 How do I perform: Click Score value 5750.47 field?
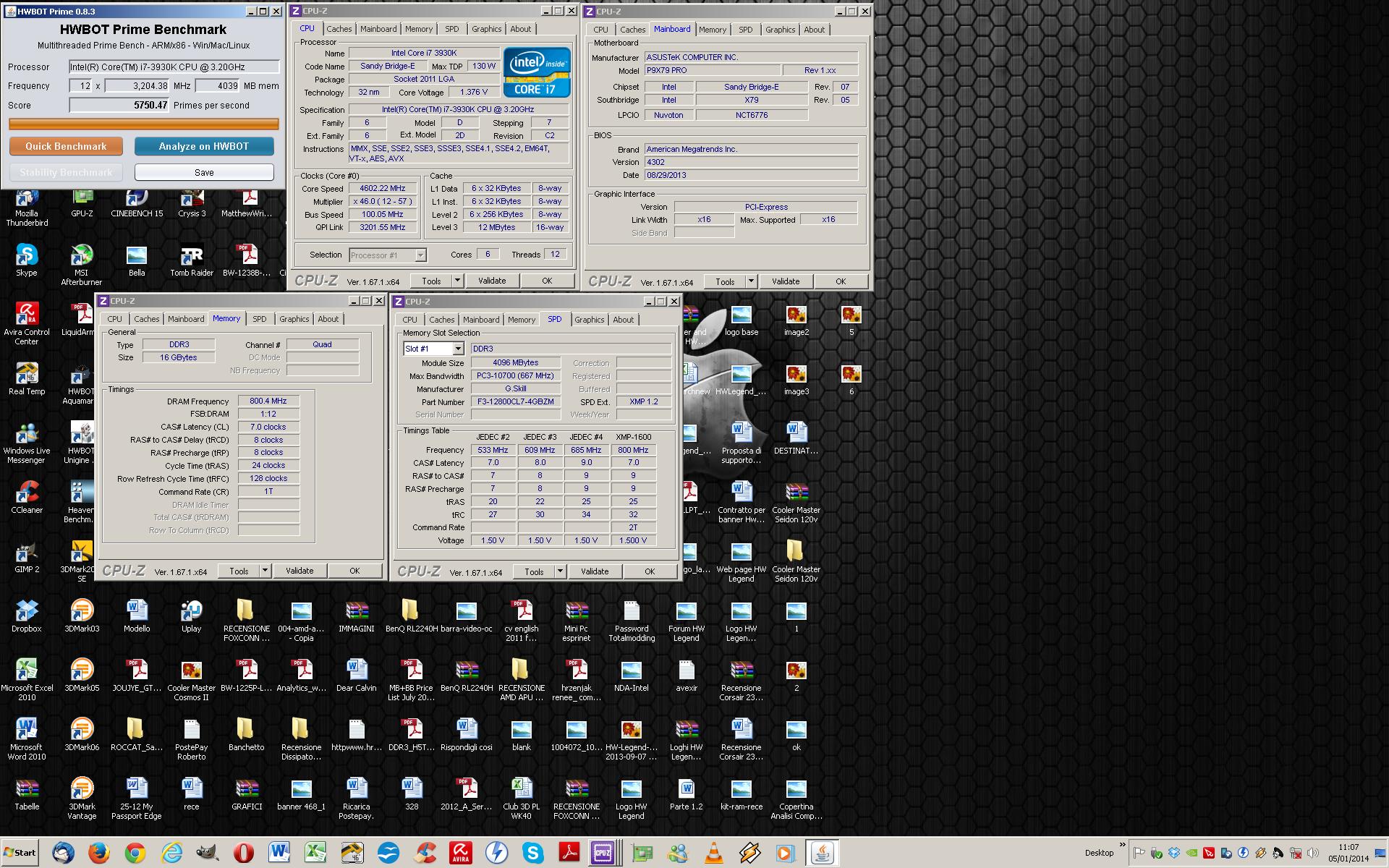(119, 105)
